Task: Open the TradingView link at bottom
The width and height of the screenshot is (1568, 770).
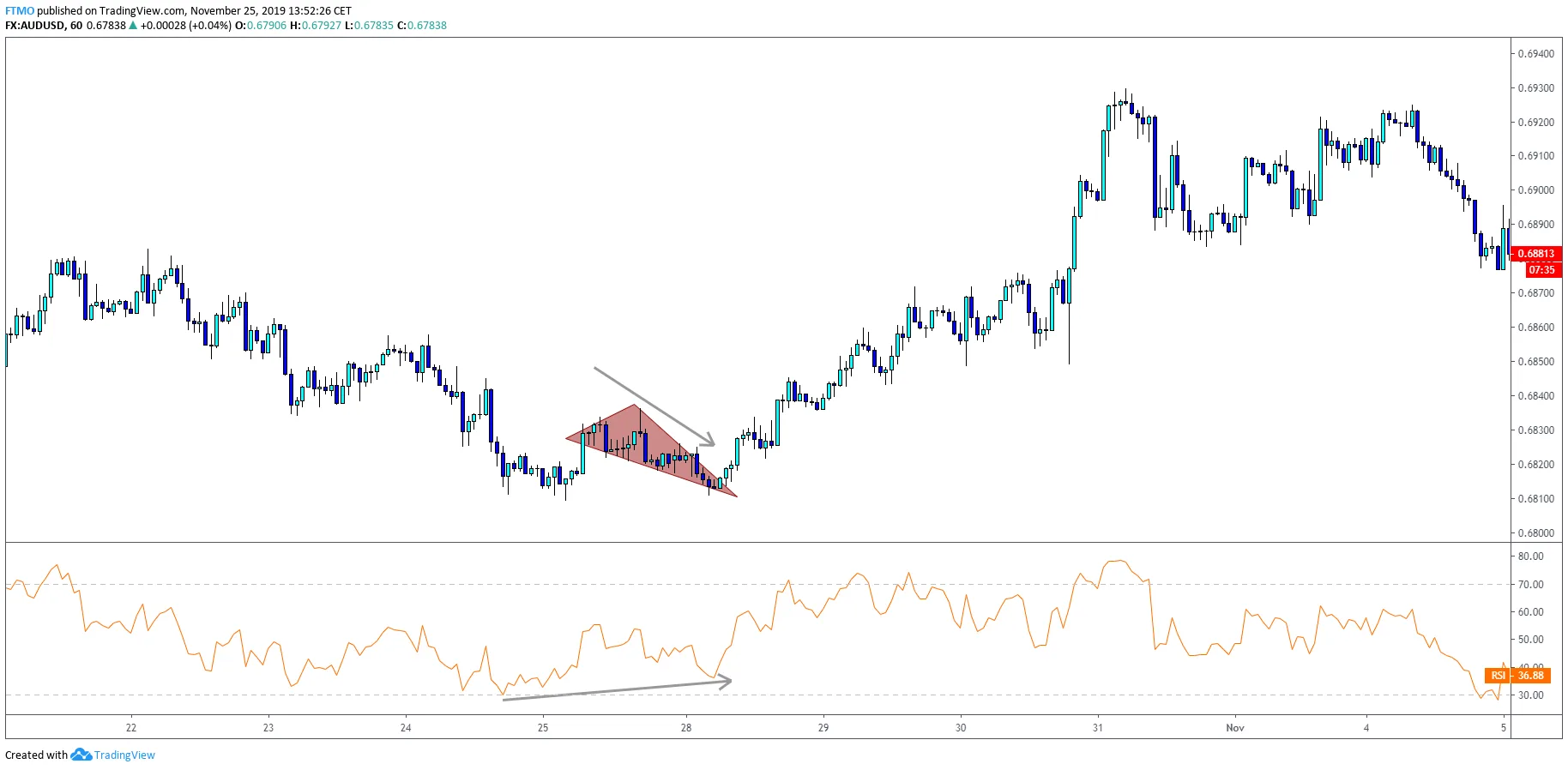Action: (x=124, y=755)
